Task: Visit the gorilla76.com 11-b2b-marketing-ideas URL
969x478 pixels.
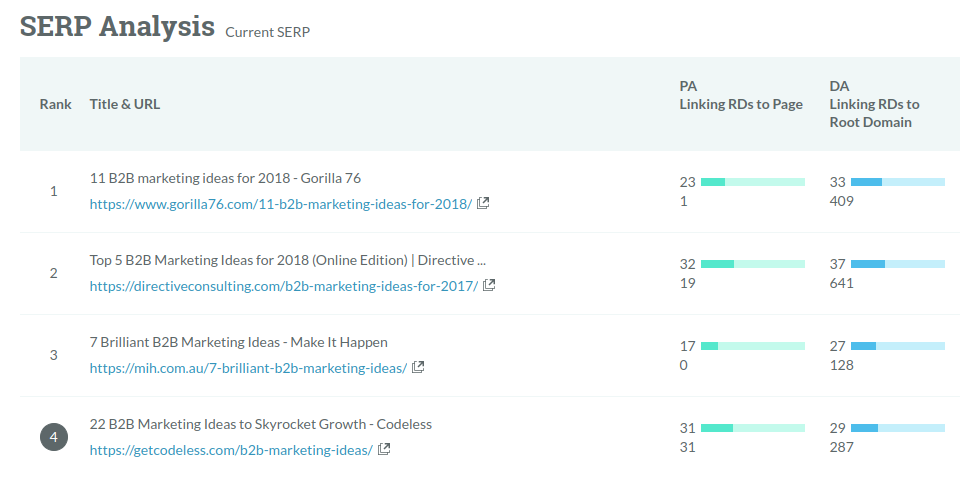Action: coord(281,203)
